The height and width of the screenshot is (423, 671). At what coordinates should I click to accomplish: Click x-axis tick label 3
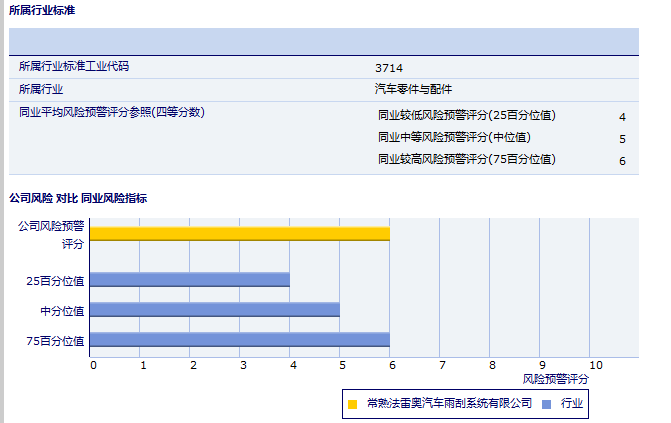coord(243,365)
